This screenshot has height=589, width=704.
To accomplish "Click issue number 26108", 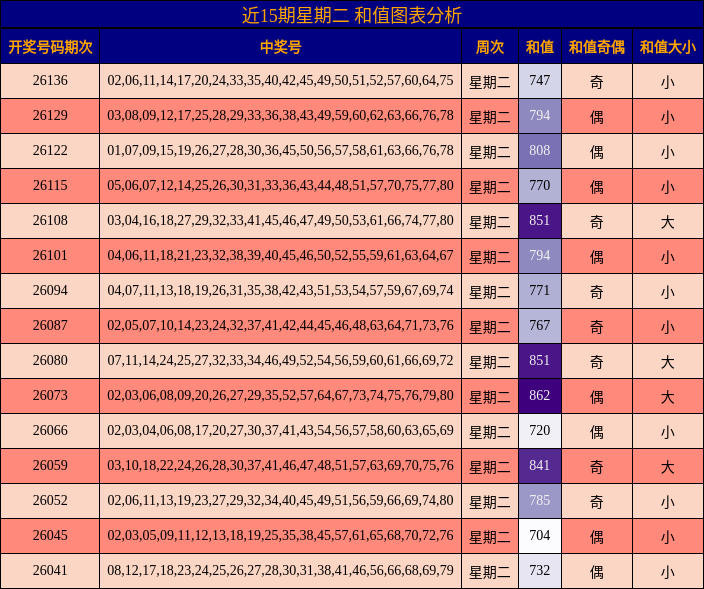I will pyautogui.click(x=50, y=220).
